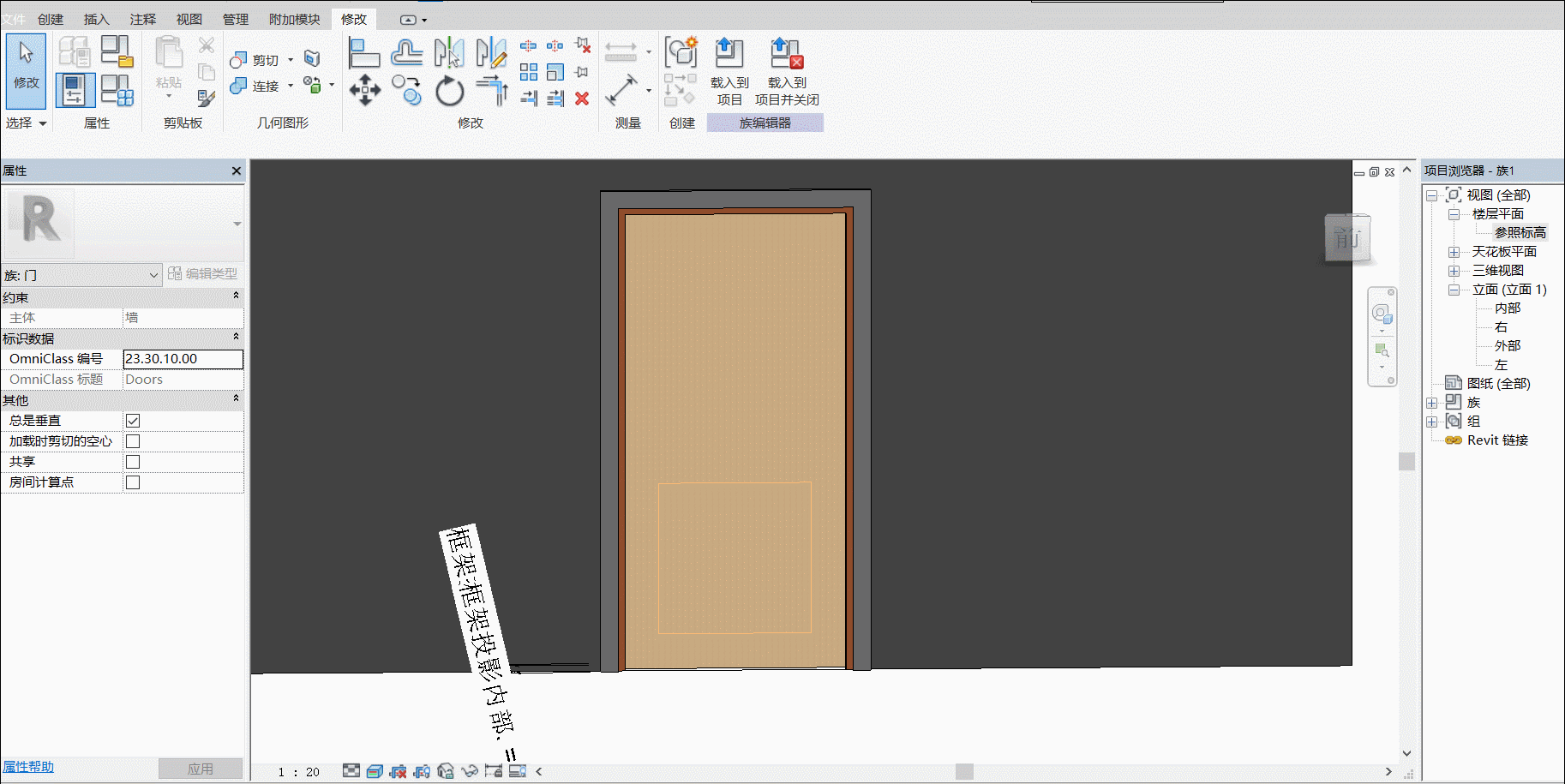This screenshot has height=784, width=1565.
Task: Expand the 族 node in project browser
Action: (1431, 403)
